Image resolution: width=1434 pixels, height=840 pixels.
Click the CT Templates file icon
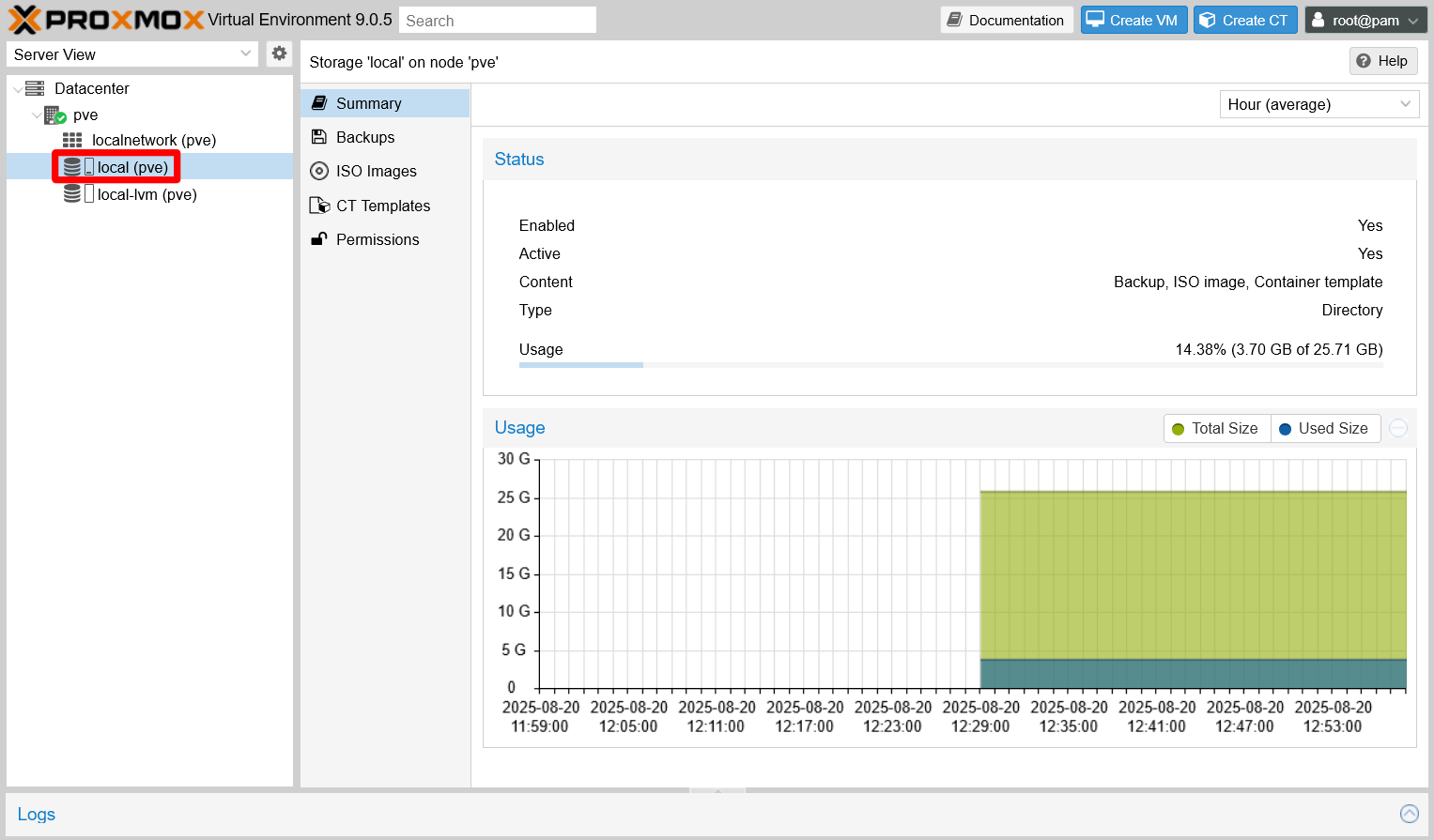(319, 206)
